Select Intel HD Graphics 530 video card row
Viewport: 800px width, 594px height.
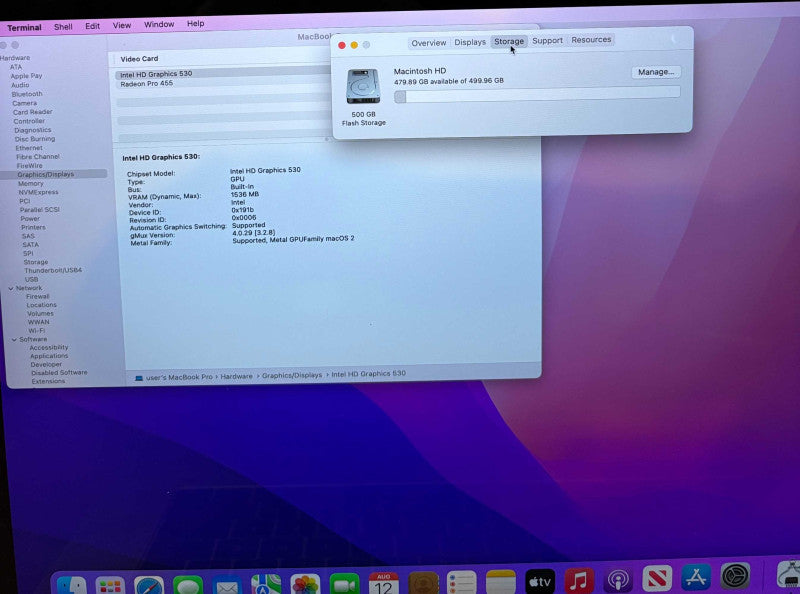(x=222, y=74)
